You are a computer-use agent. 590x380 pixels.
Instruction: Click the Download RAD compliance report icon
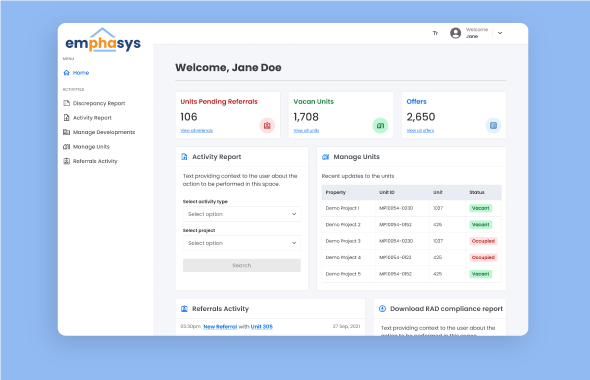382,309
